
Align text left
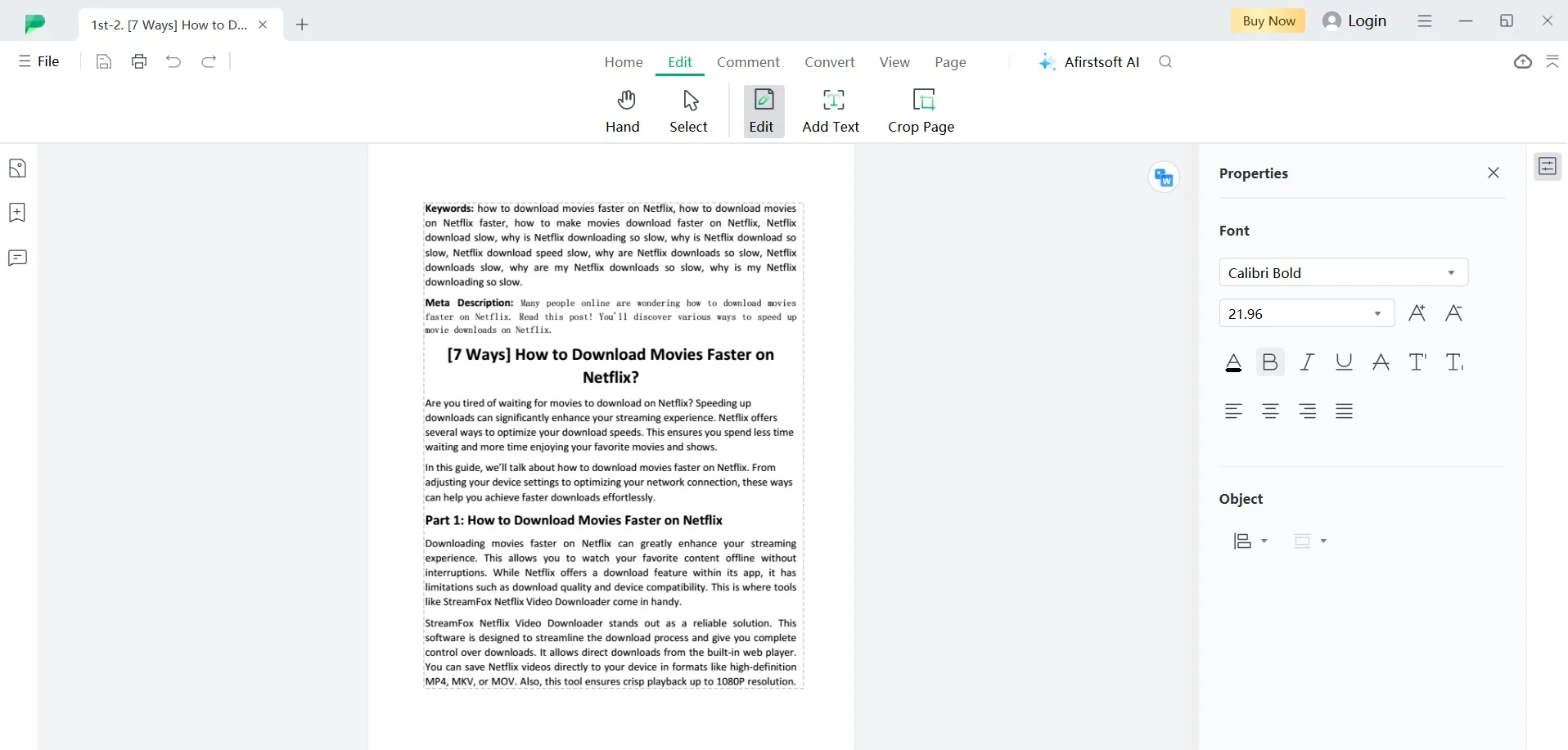point(1233,411)
